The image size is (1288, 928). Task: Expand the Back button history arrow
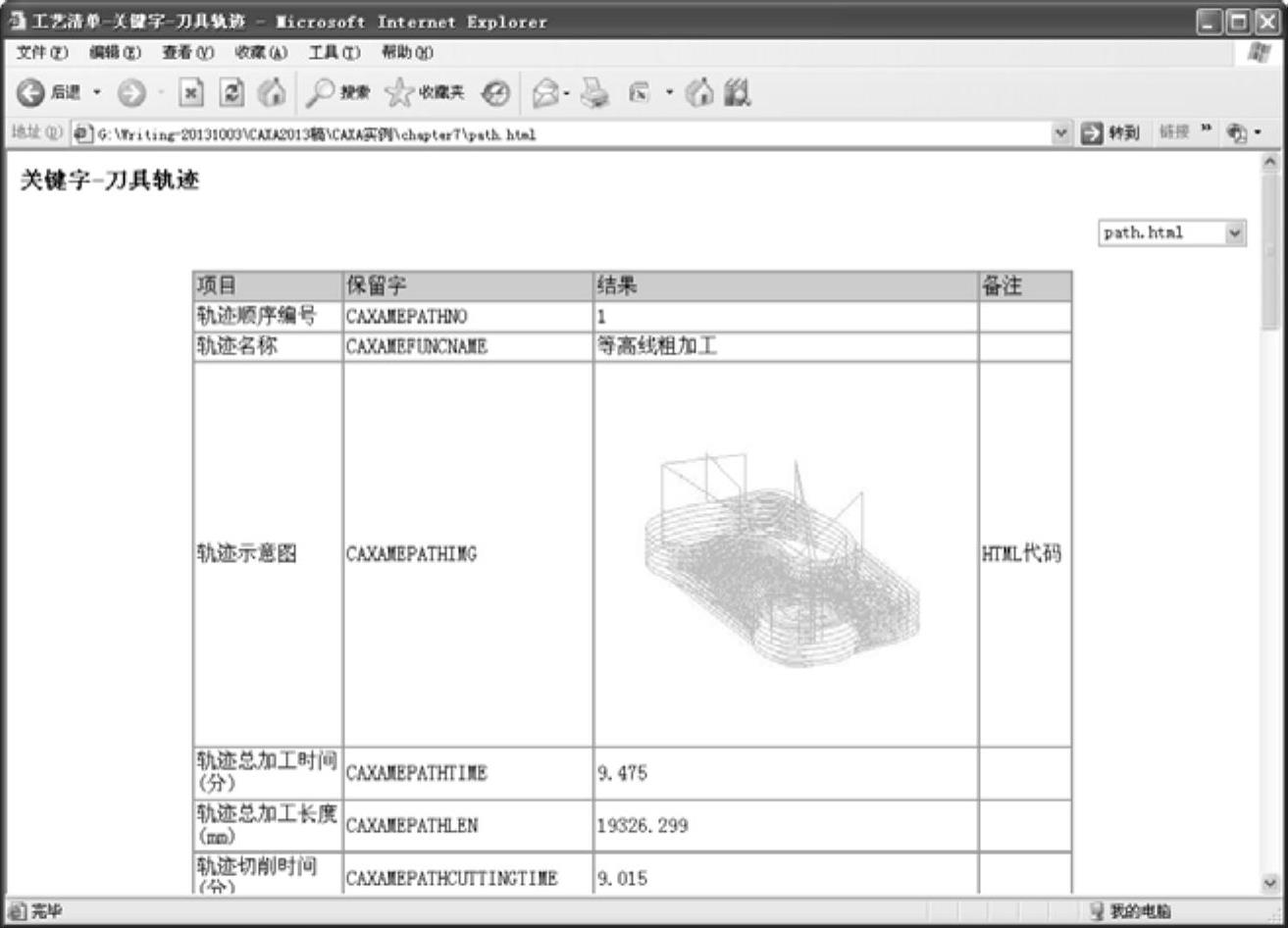click(97, 92)
